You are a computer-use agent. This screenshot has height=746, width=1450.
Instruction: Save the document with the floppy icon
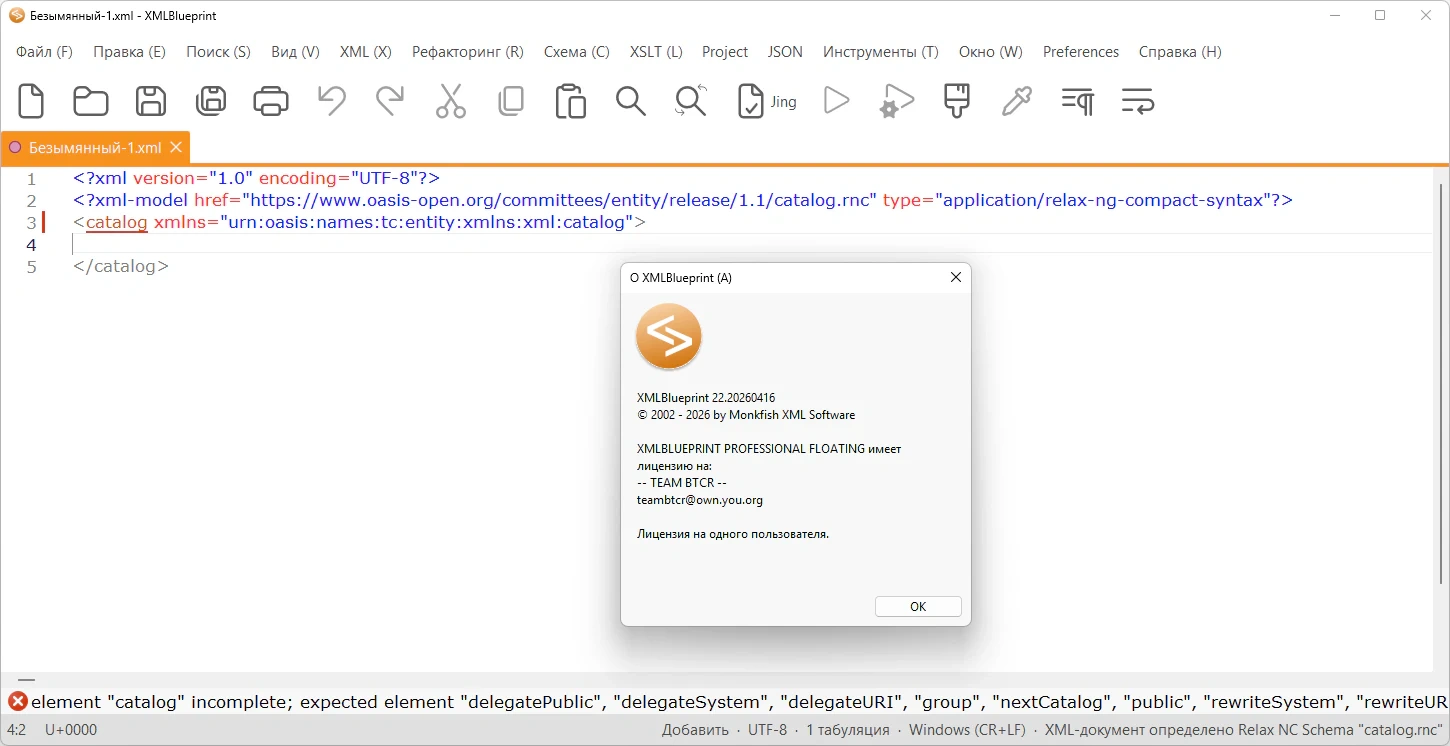[151, 101]
